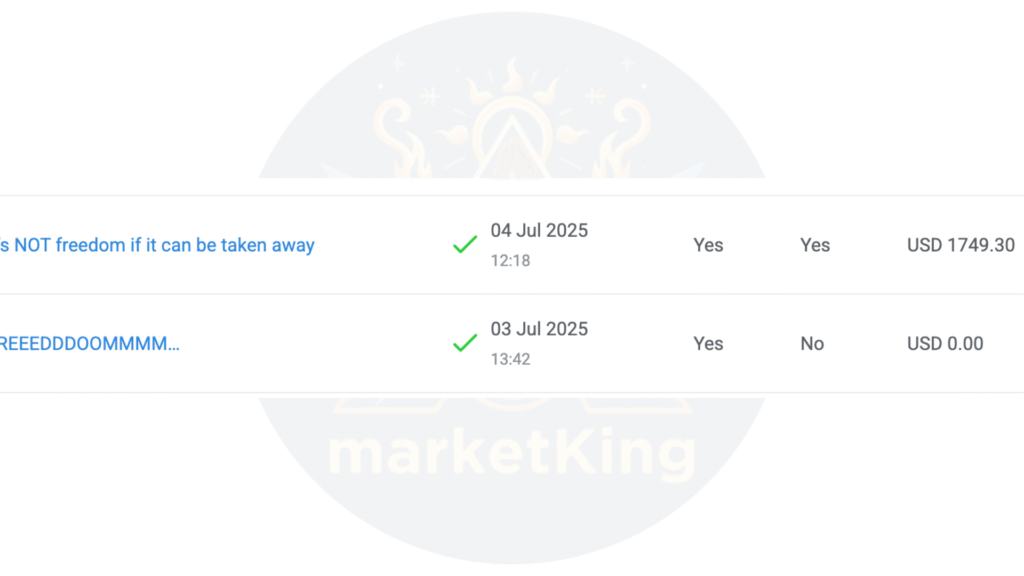Click the sun flame crest above the pyramid
Viewport: 1024px width, 576px height.
pos(512,82)
